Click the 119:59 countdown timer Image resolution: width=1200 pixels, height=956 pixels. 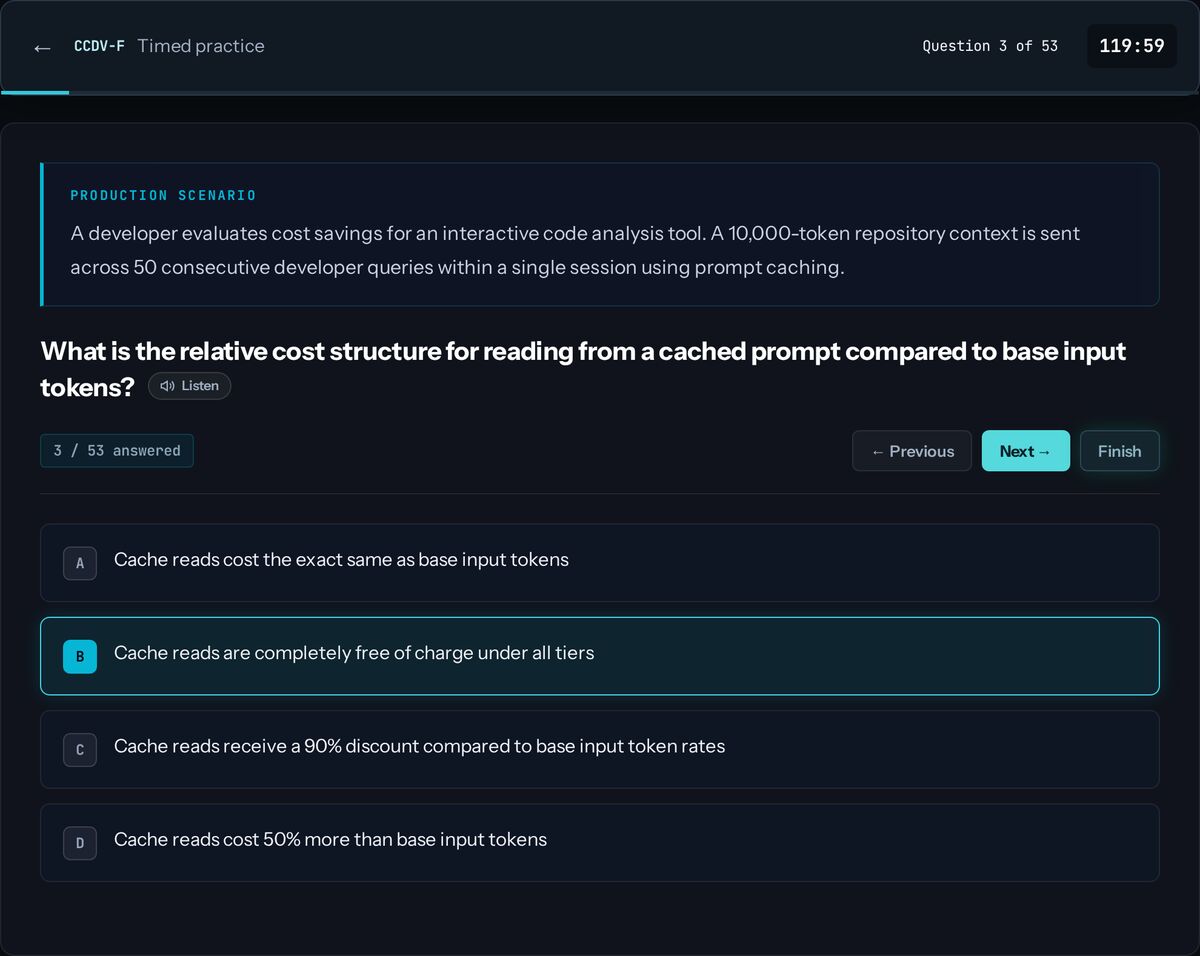point(1131,46)
